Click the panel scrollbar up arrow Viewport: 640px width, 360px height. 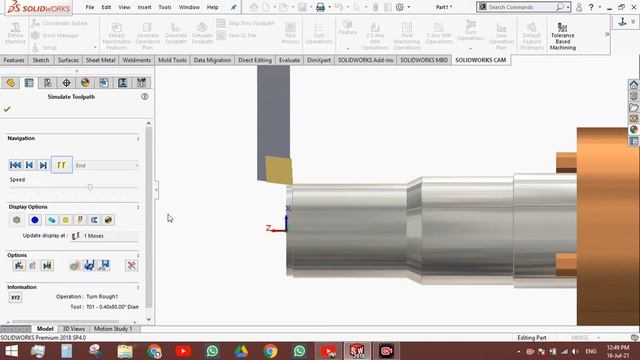149,123
